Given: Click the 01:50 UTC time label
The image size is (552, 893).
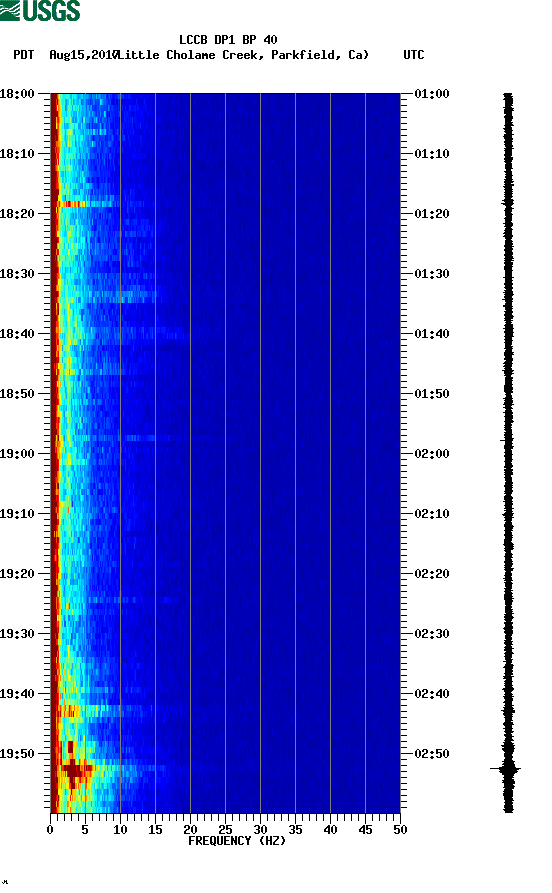Looking at the screenshot, I should pos(432,394).
